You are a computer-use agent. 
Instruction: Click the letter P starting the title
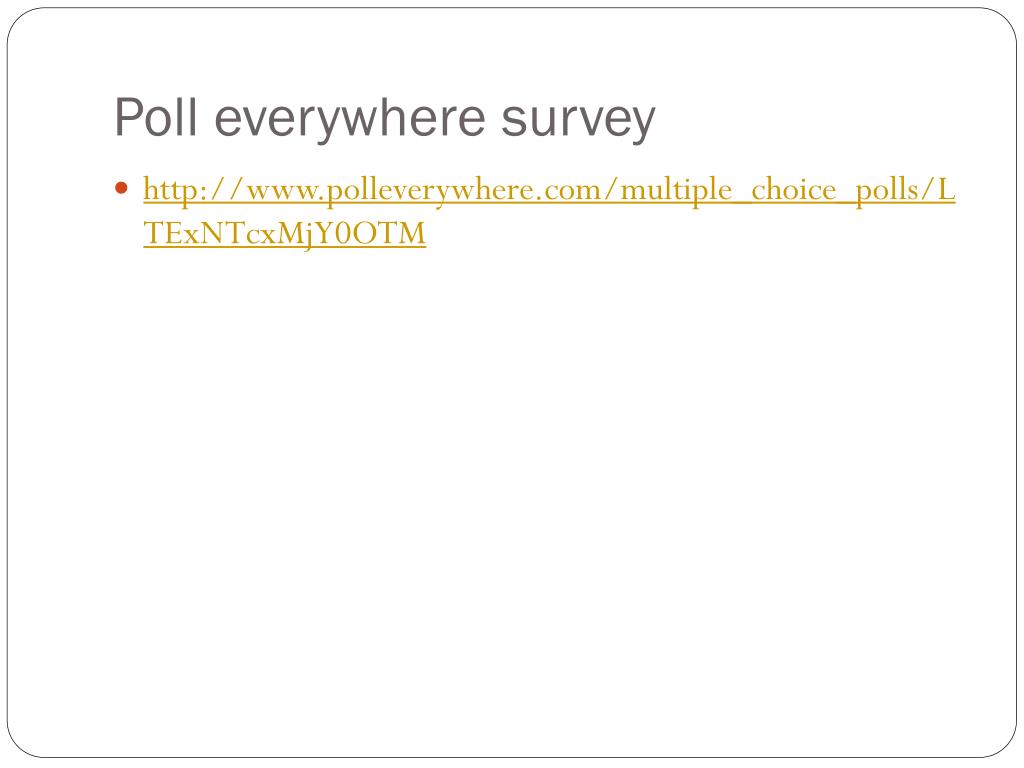129,117
